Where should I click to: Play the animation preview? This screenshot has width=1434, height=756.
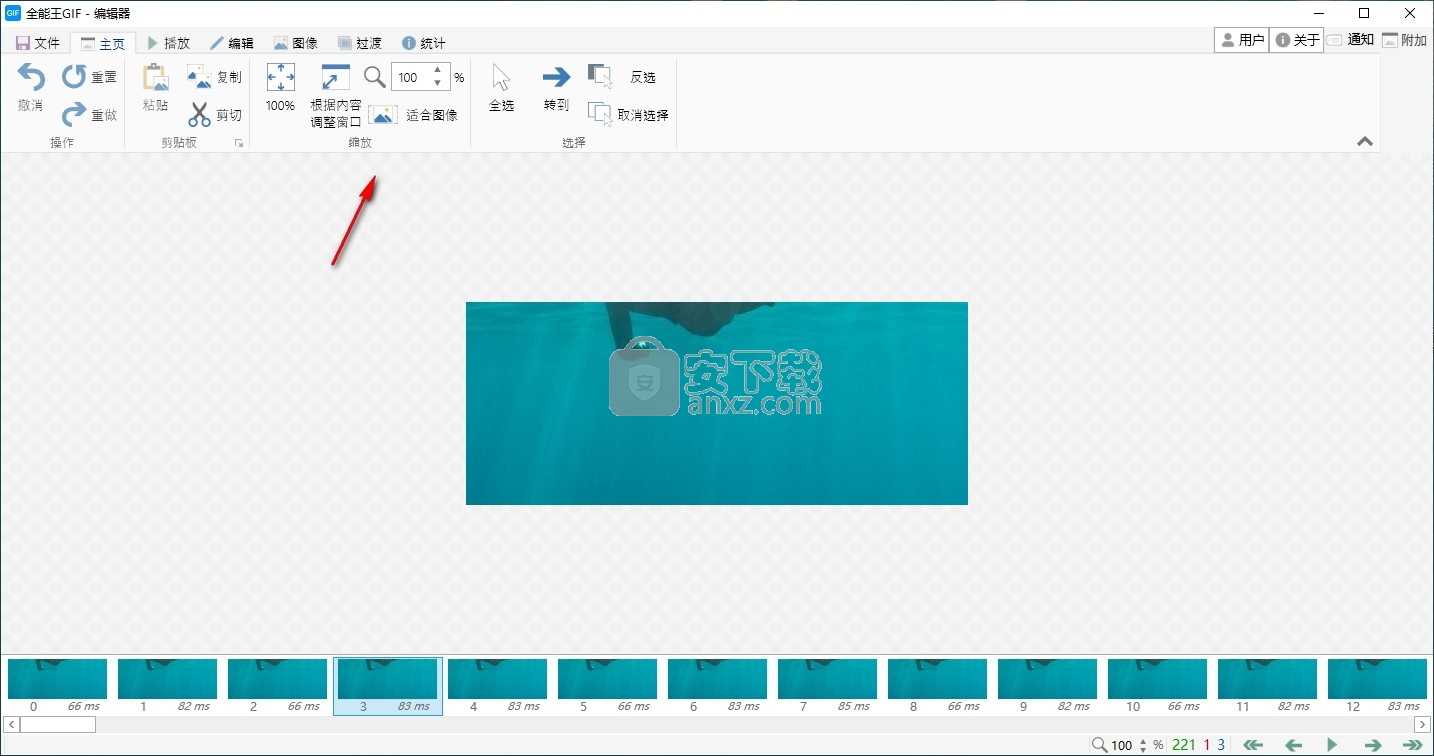pos(1332,745)
